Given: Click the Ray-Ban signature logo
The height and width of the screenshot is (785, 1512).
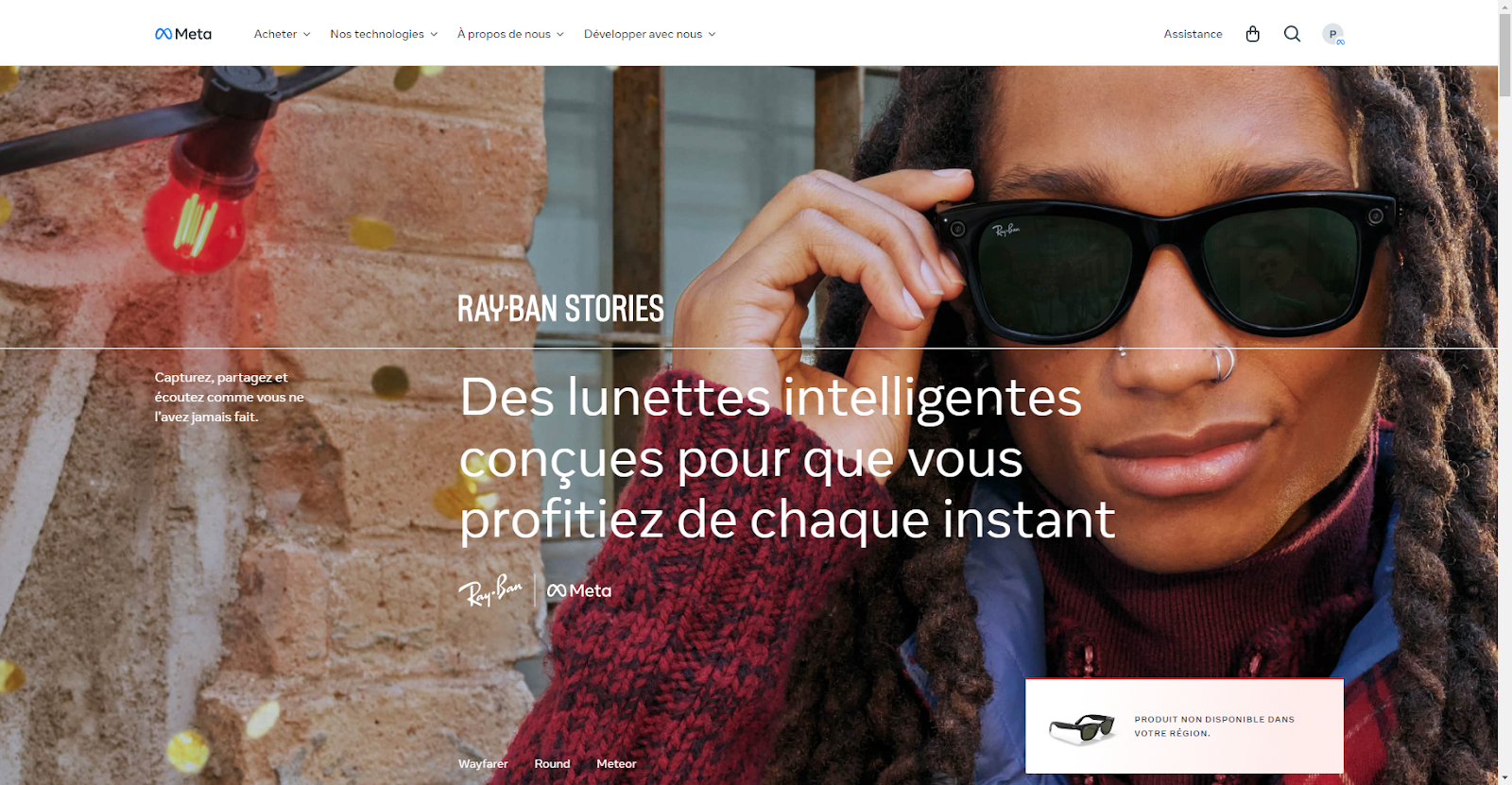Looking at the screenshot, I should pos(490,590).
